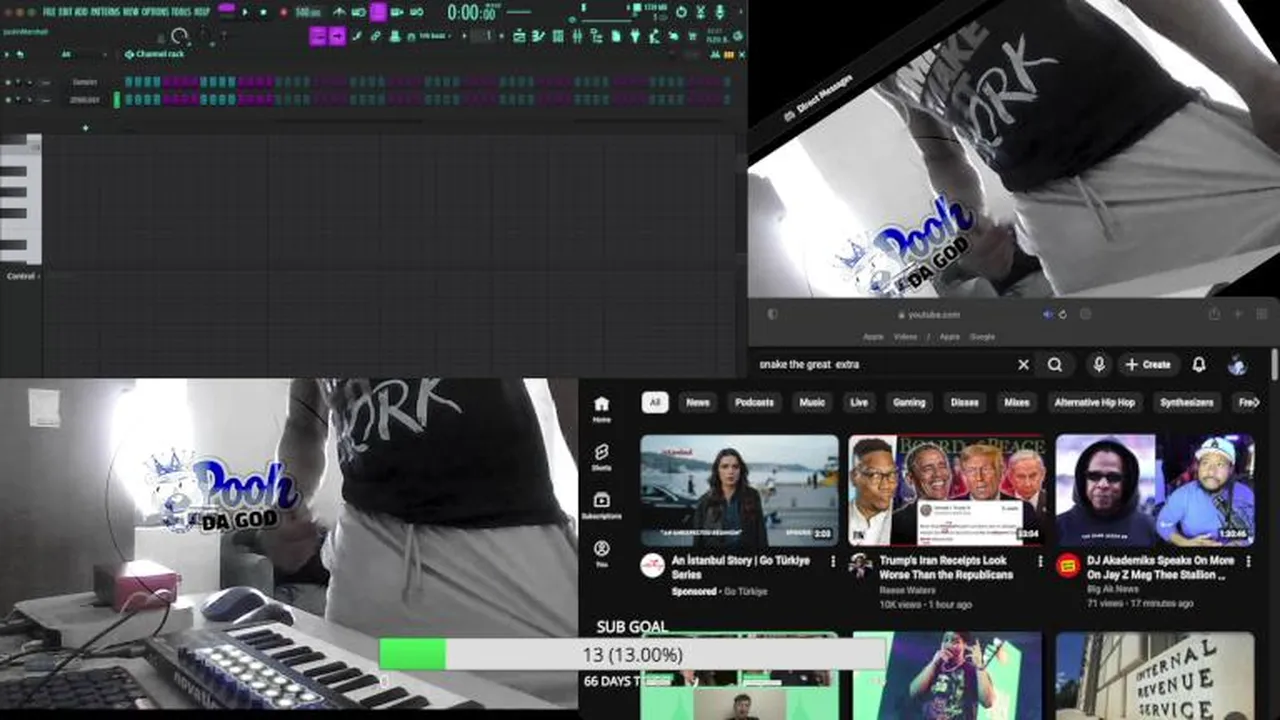Screen dimensions: 1280x720
Task: Click the YouTube voice search microphone icon
Action: [x=1099, y=365]
